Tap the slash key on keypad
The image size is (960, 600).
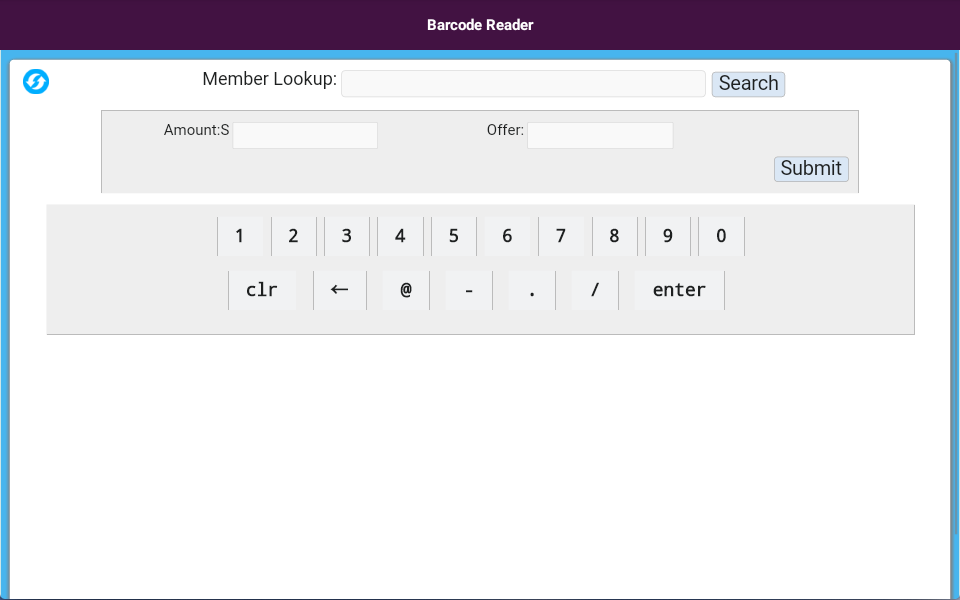(x=594, y=290)
